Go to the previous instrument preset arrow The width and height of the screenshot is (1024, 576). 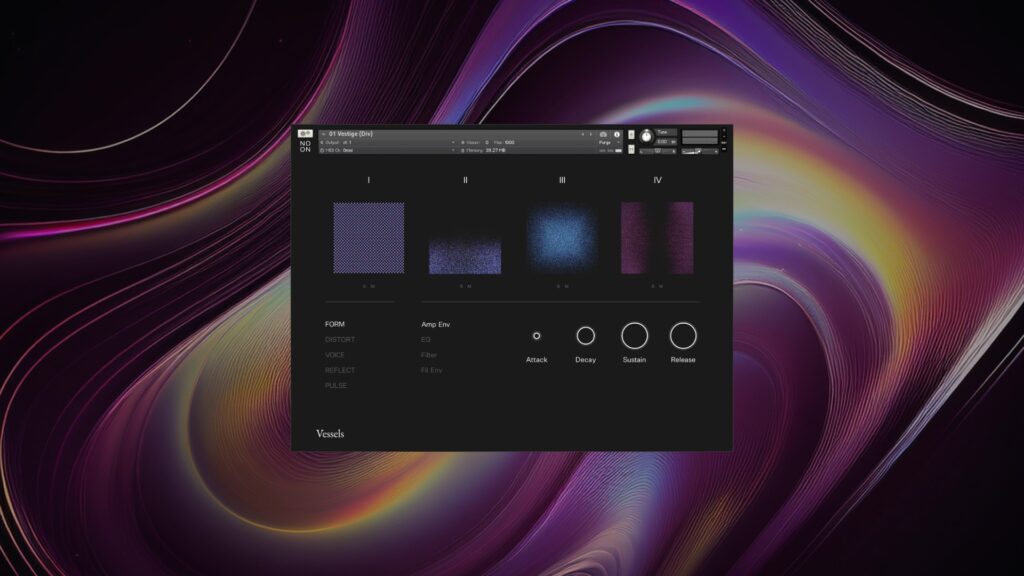[582, 134]
